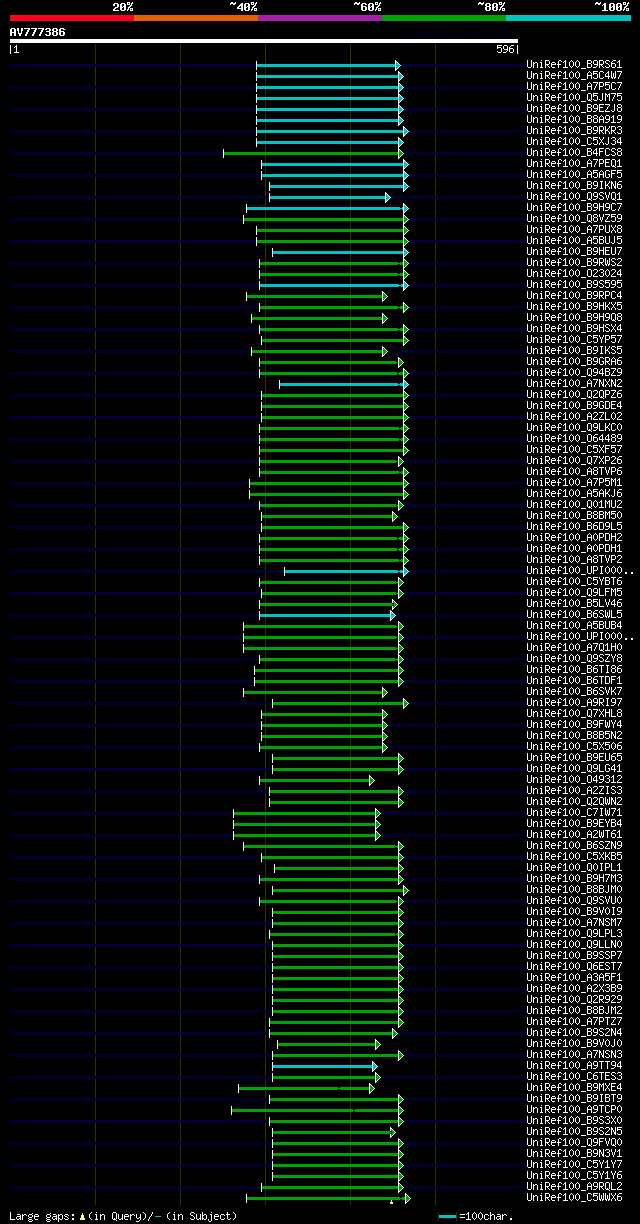This screenshot has width=640, height=1224.
Task: Select the UniRef100_A5AKJ6 label
Action: [574, 493]
